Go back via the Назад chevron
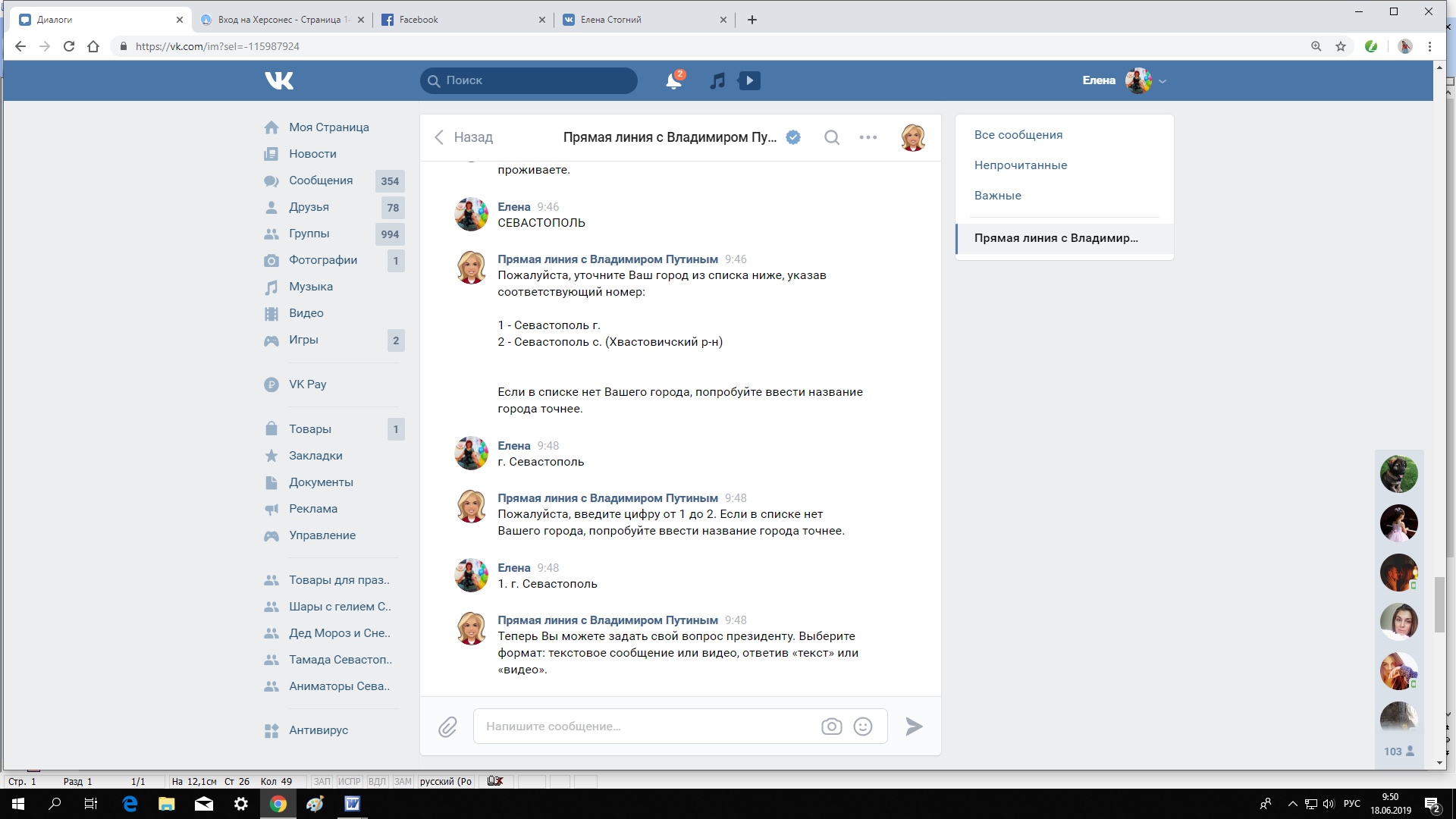This screenshot has height=819, width=1456. [439, 137]
